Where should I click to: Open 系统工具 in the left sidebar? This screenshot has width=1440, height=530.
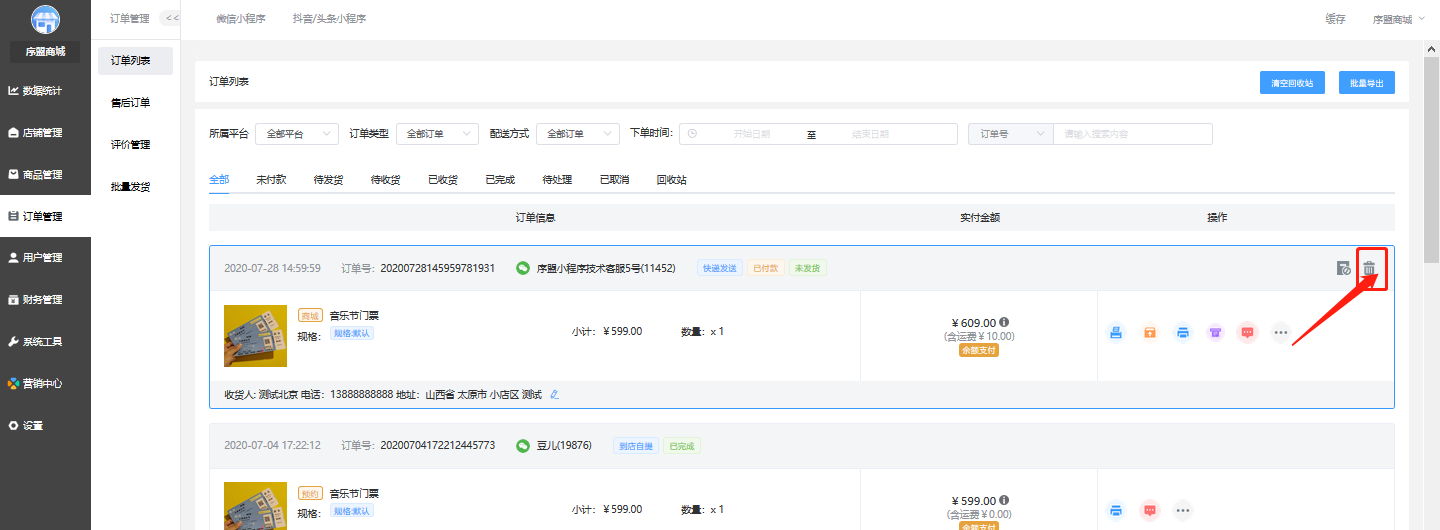45,342
